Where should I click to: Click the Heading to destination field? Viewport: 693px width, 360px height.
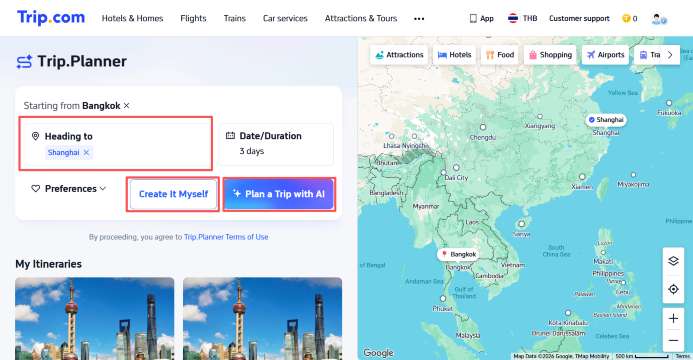pyautogui.click(x=115, y=143)
